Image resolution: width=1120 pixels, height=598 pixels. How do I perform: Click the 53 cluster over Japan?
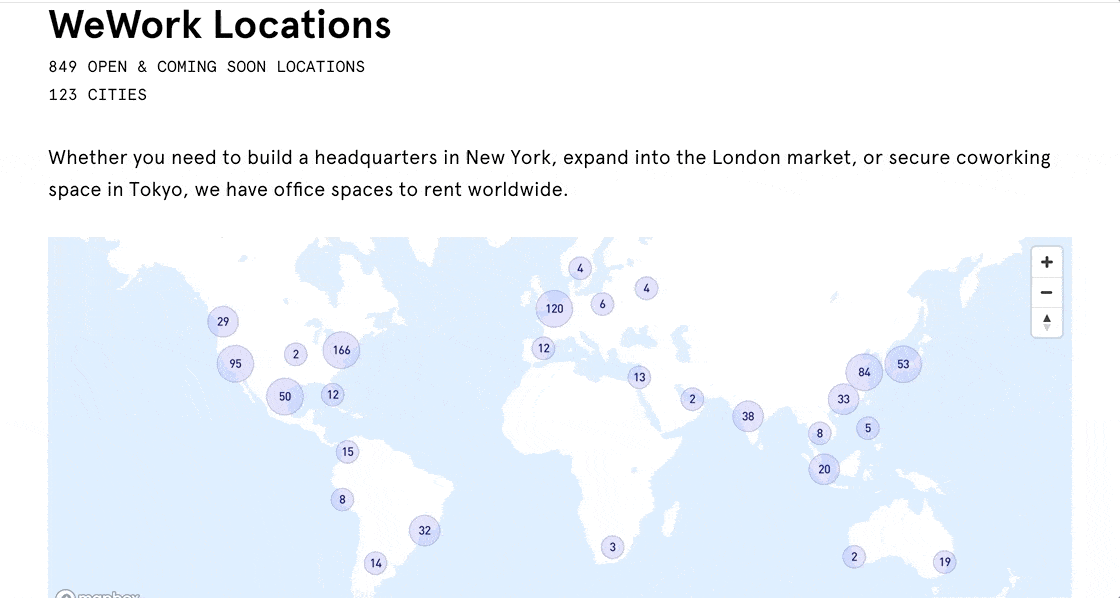coord(903,364)
